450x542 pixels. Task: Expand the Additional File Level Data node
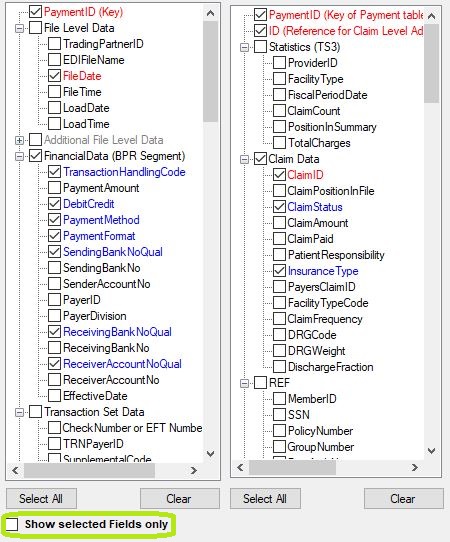coord(20,140)
